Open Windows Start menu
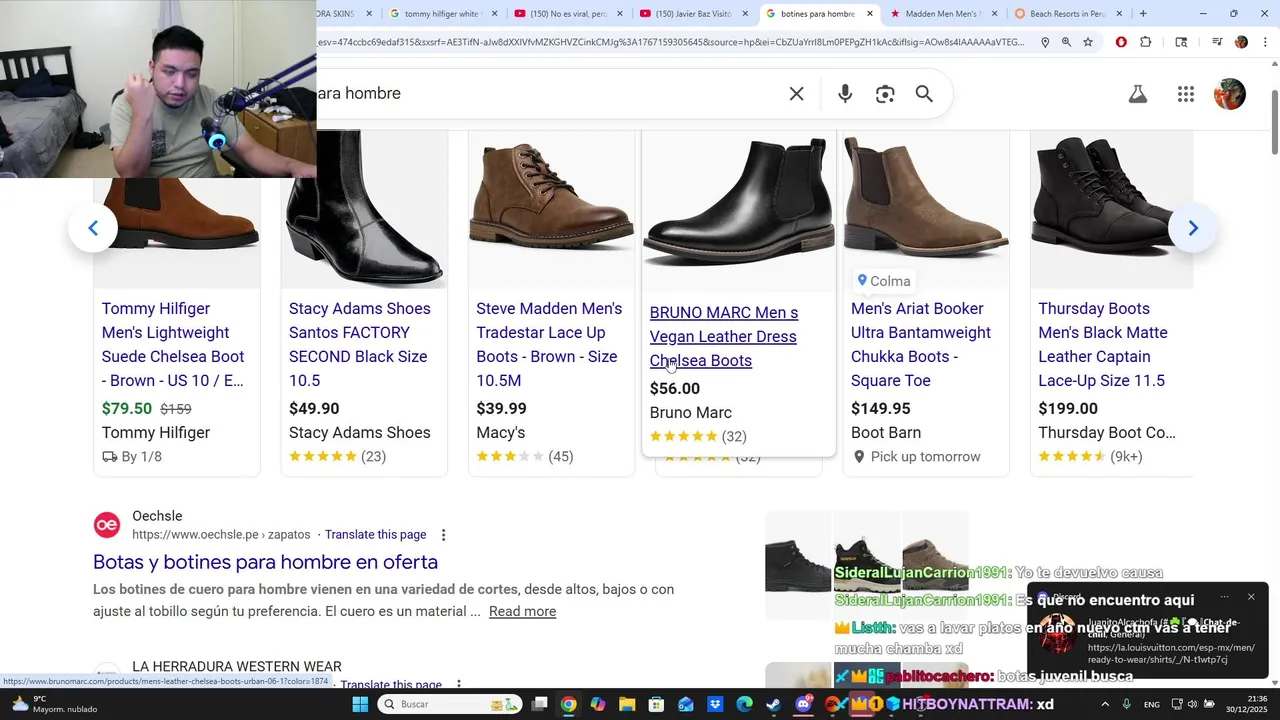Viewport: 1280px width, 720px height. [360, 704]
